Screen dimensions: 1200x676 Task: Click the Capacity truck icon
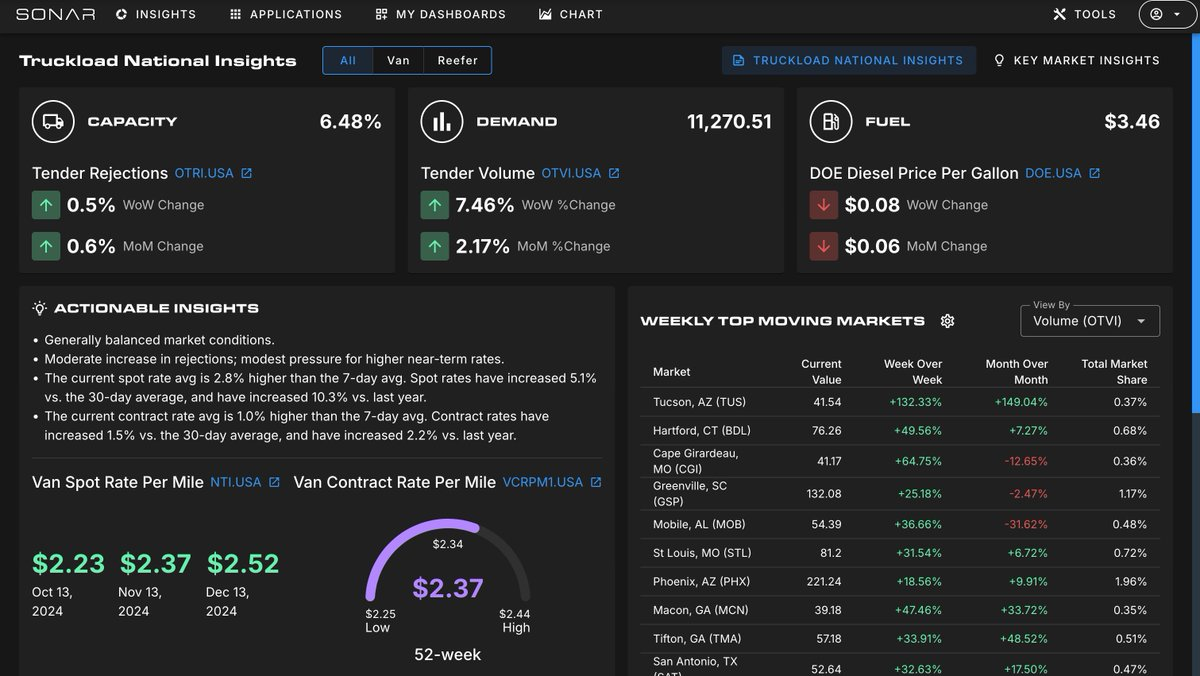(53, 121)
